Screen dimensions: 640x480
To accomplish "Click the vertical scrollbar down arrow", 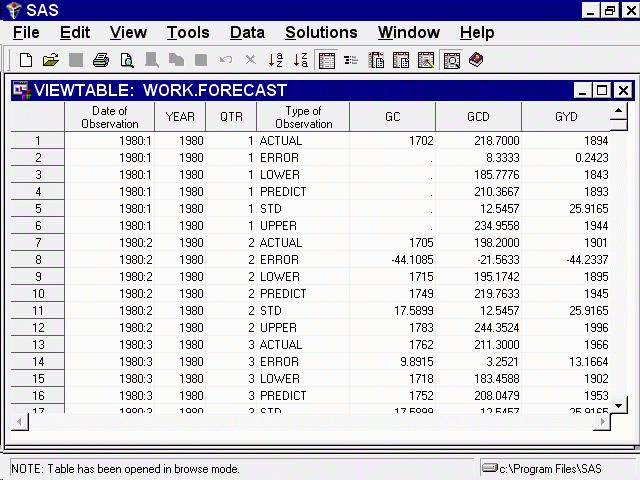I will pos(620,405).
